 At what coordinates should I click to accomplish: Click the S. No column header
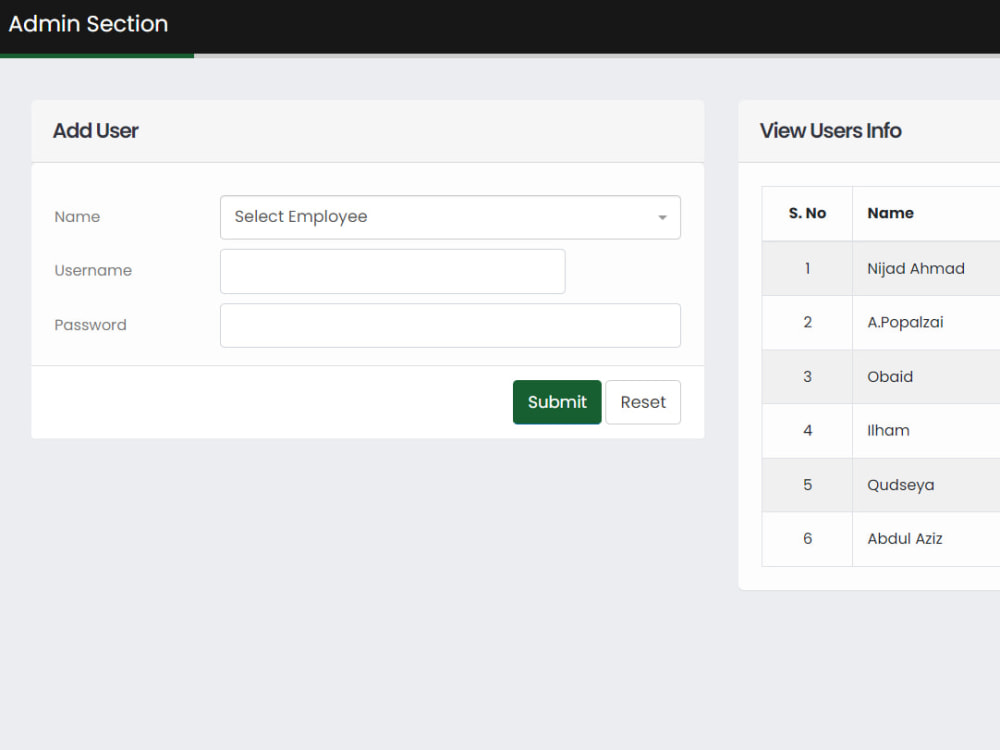click(807, 214)
